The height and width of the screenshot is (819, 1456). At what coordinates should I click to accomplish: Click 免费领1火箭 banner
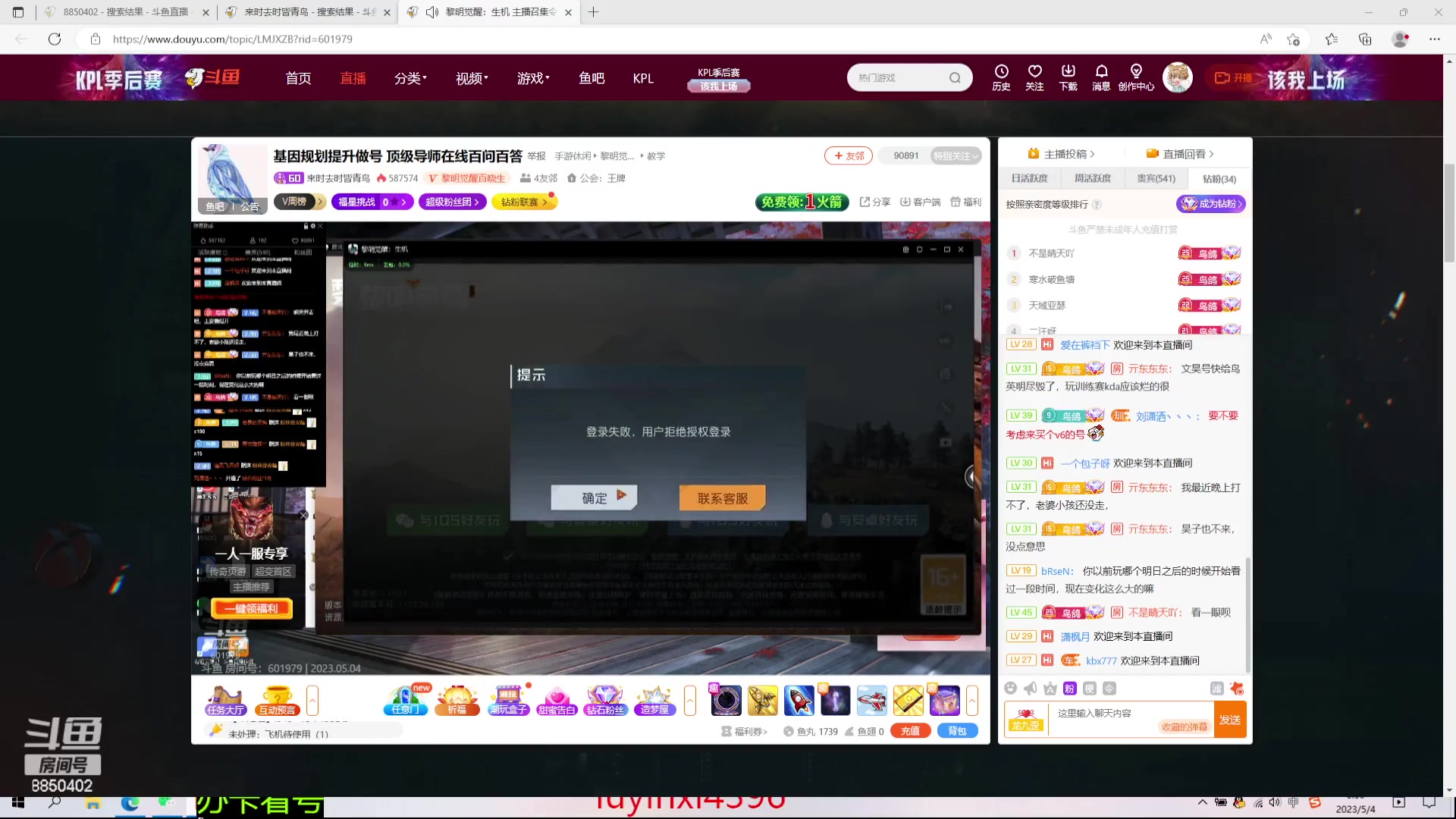click(x=802, y=202)
